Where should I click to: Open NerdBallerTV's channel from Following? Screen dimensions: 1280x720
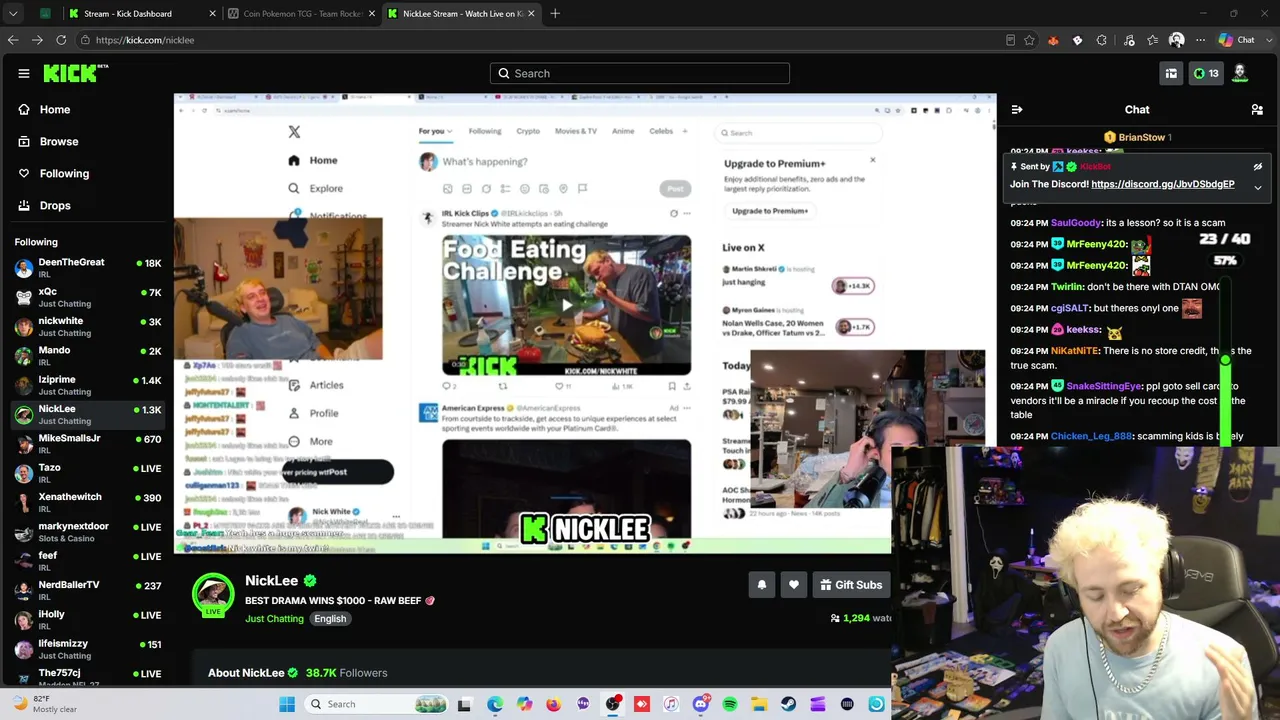[88, 590]
